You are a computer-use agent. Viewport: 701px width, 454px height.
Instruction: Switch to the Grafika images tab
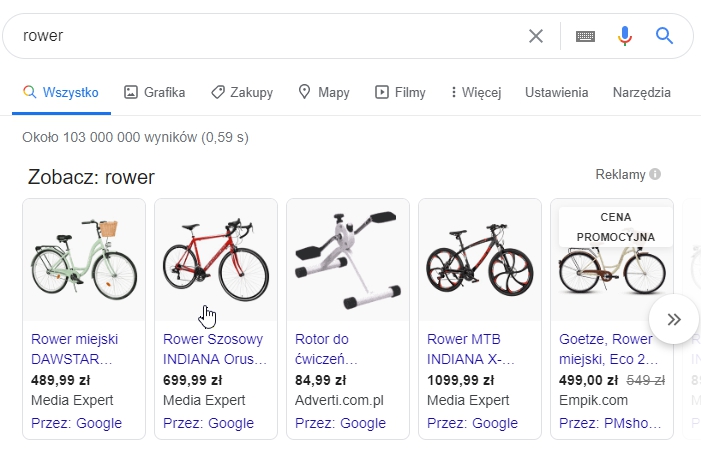pos(155,93)
